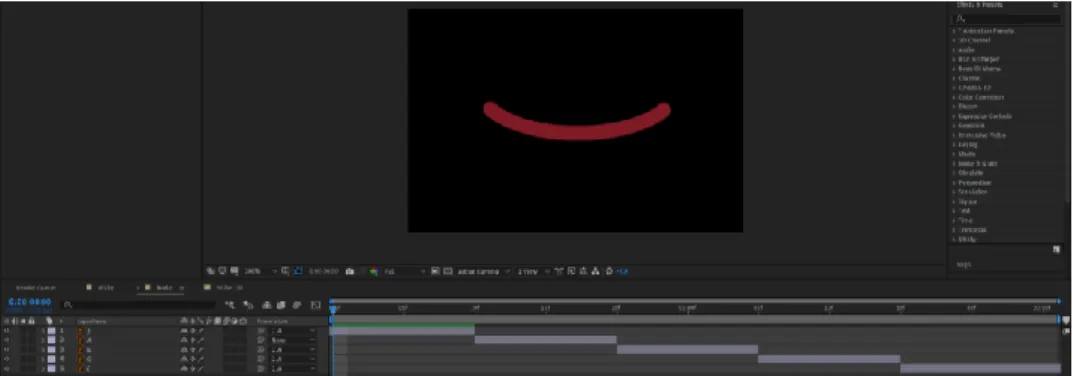Open the magnification ratio dropdown
Screen dimensions: 1077x376
click(260, 272)
